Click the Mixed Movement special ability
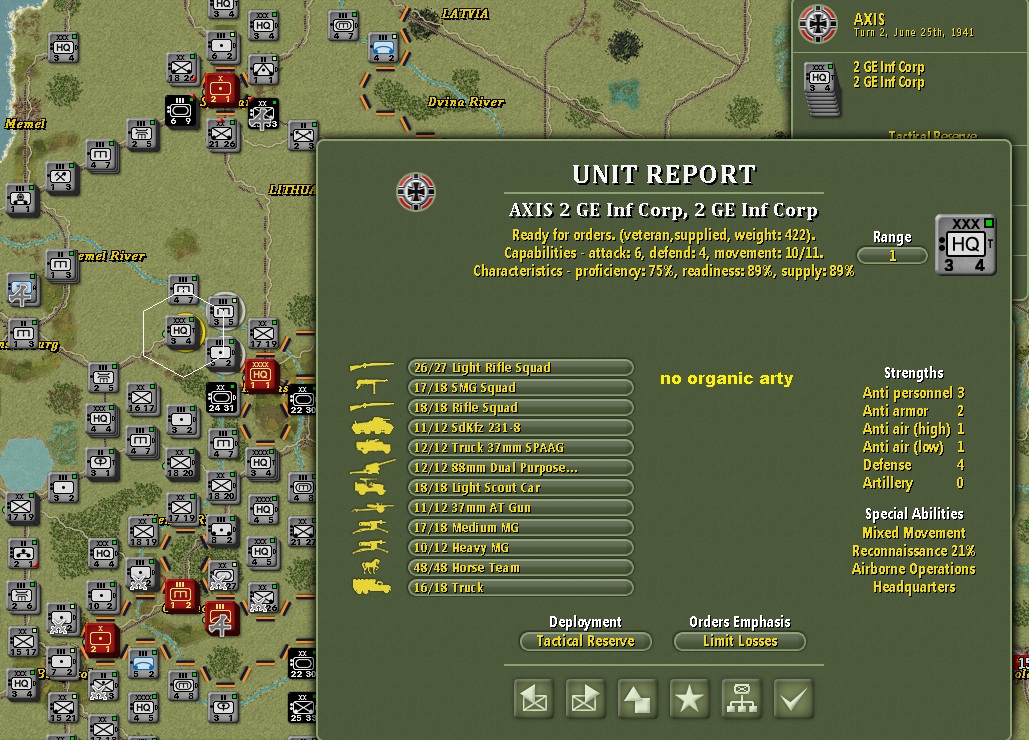The width and height of the screenshot is (1029, 740). (914, 533)
